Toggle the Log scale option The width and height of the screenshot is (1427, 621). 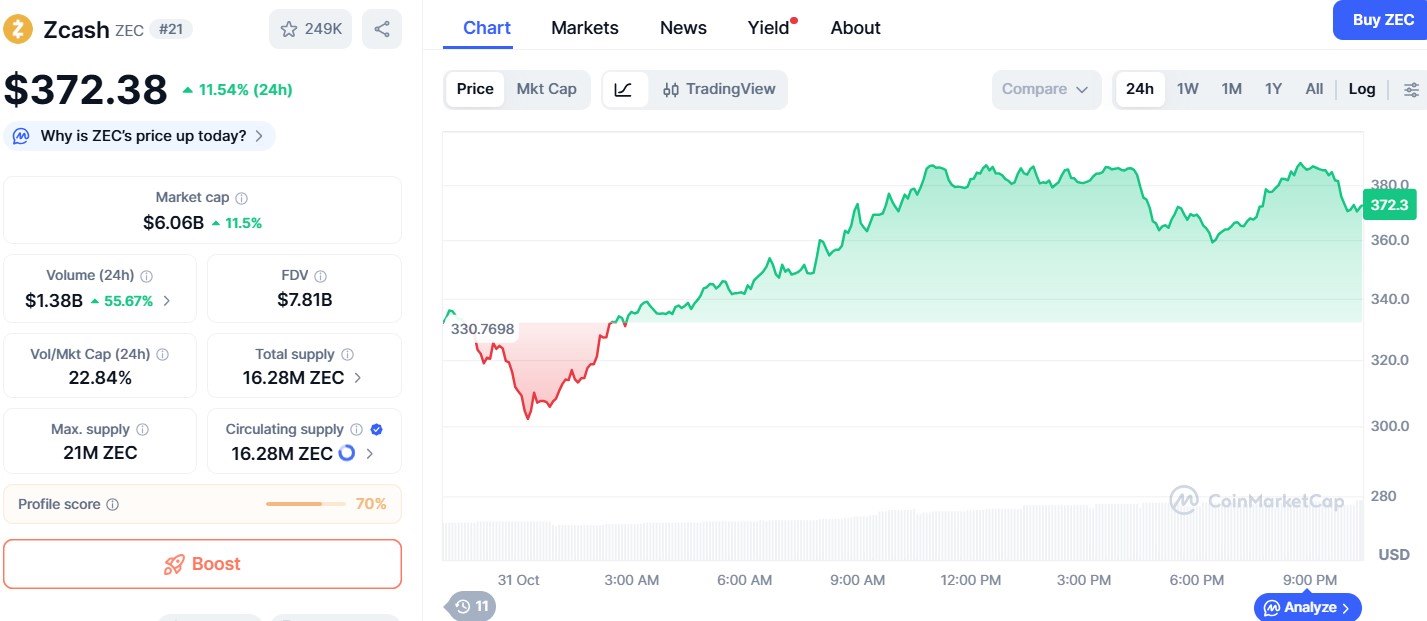(x=1361, y=89)
